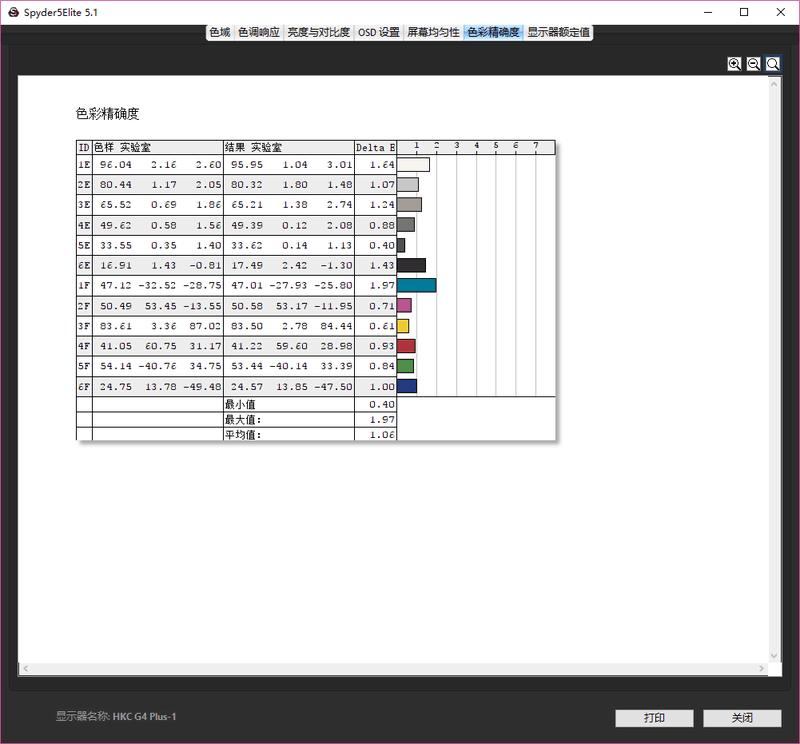The width and height of the screenshot is (800, 744).
Task: Click the teal 1F Delta E bar
Action: pos(416,285)
